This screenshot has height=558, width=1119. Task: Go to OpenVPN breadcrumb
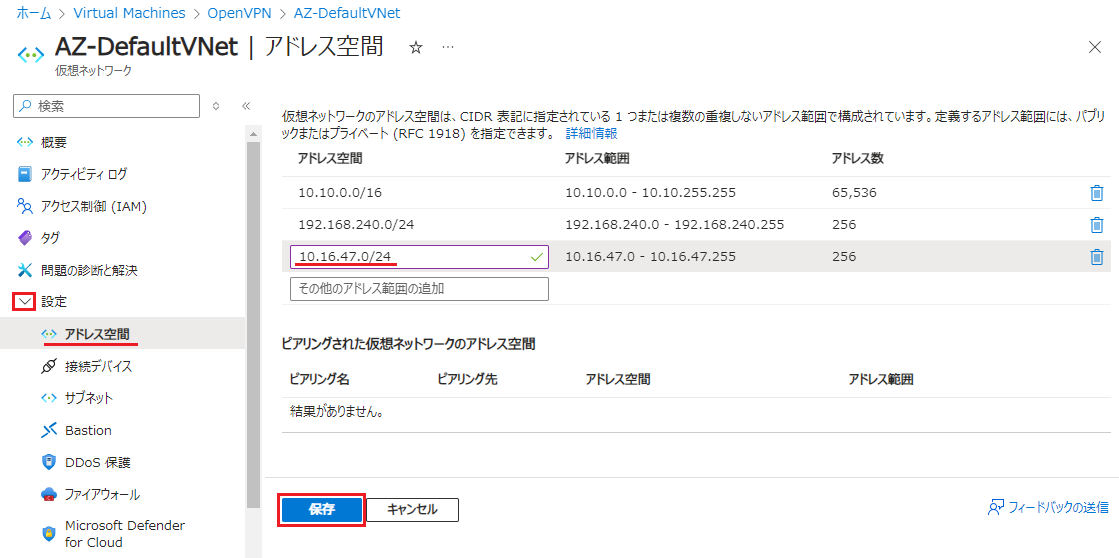pyautogui.click(x=240, y=13)
